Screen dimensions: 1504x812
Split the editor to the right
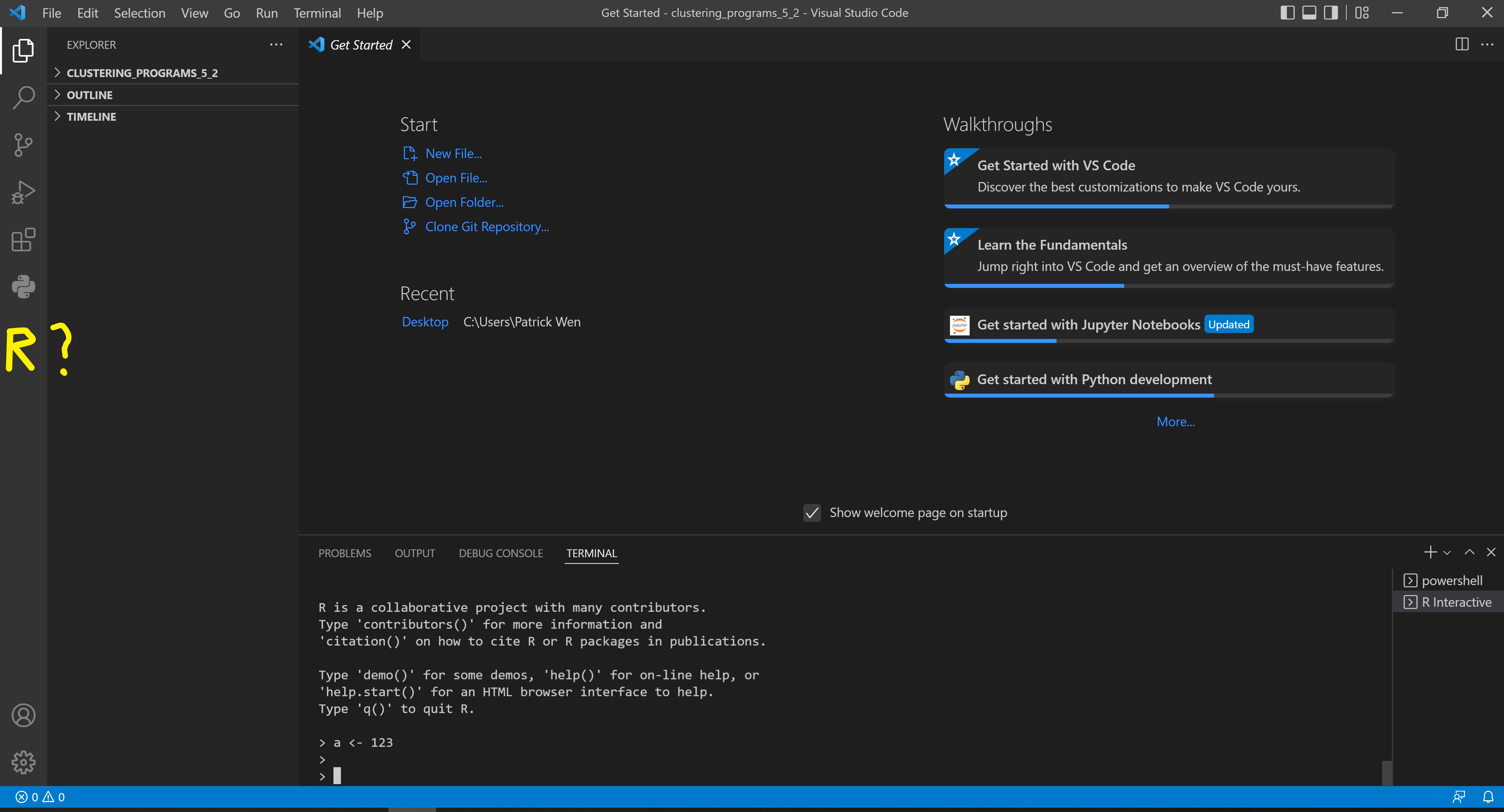point(1462,44)
